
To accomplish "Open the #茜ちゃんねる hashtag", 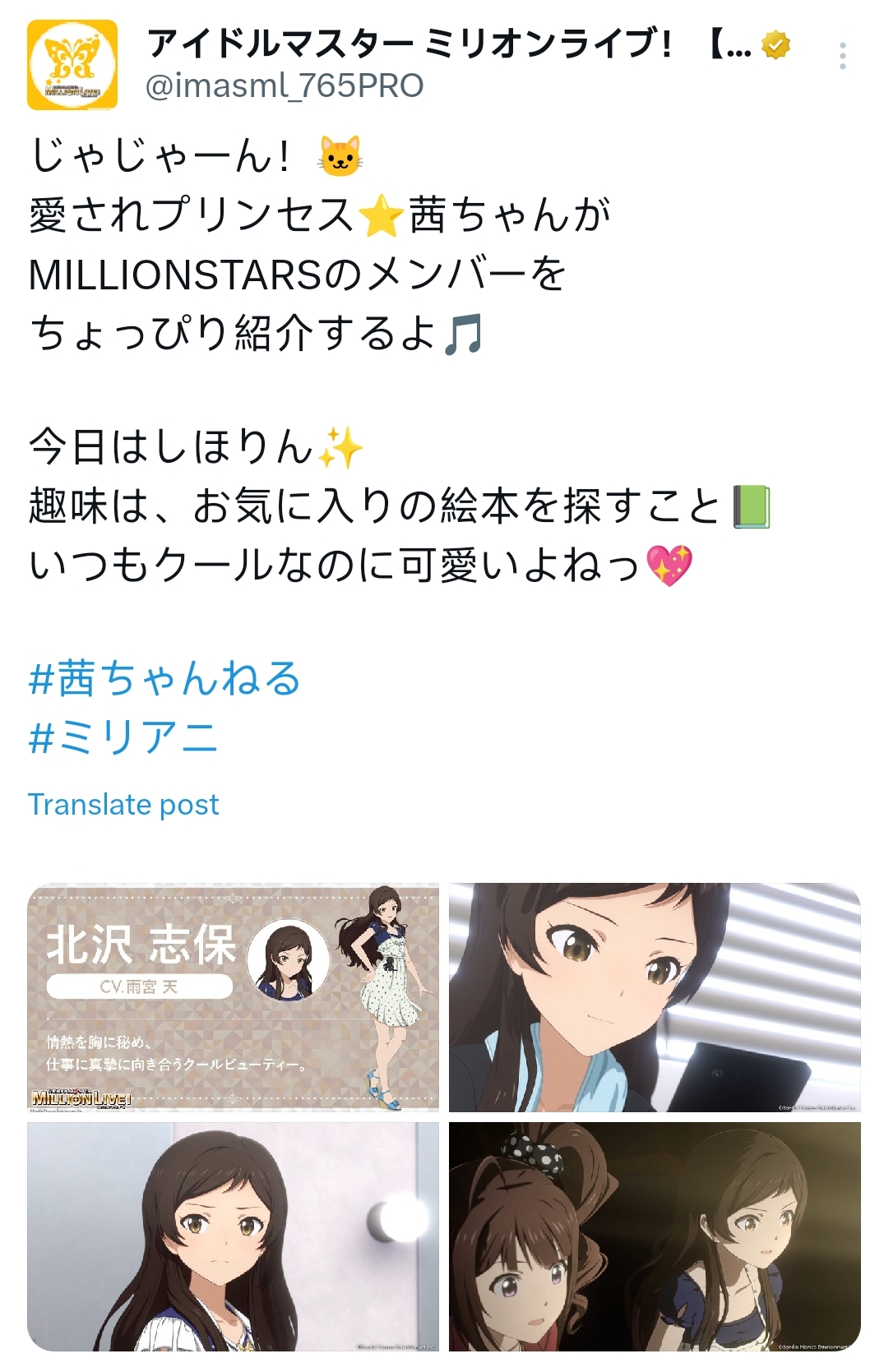I will (165, 679).
